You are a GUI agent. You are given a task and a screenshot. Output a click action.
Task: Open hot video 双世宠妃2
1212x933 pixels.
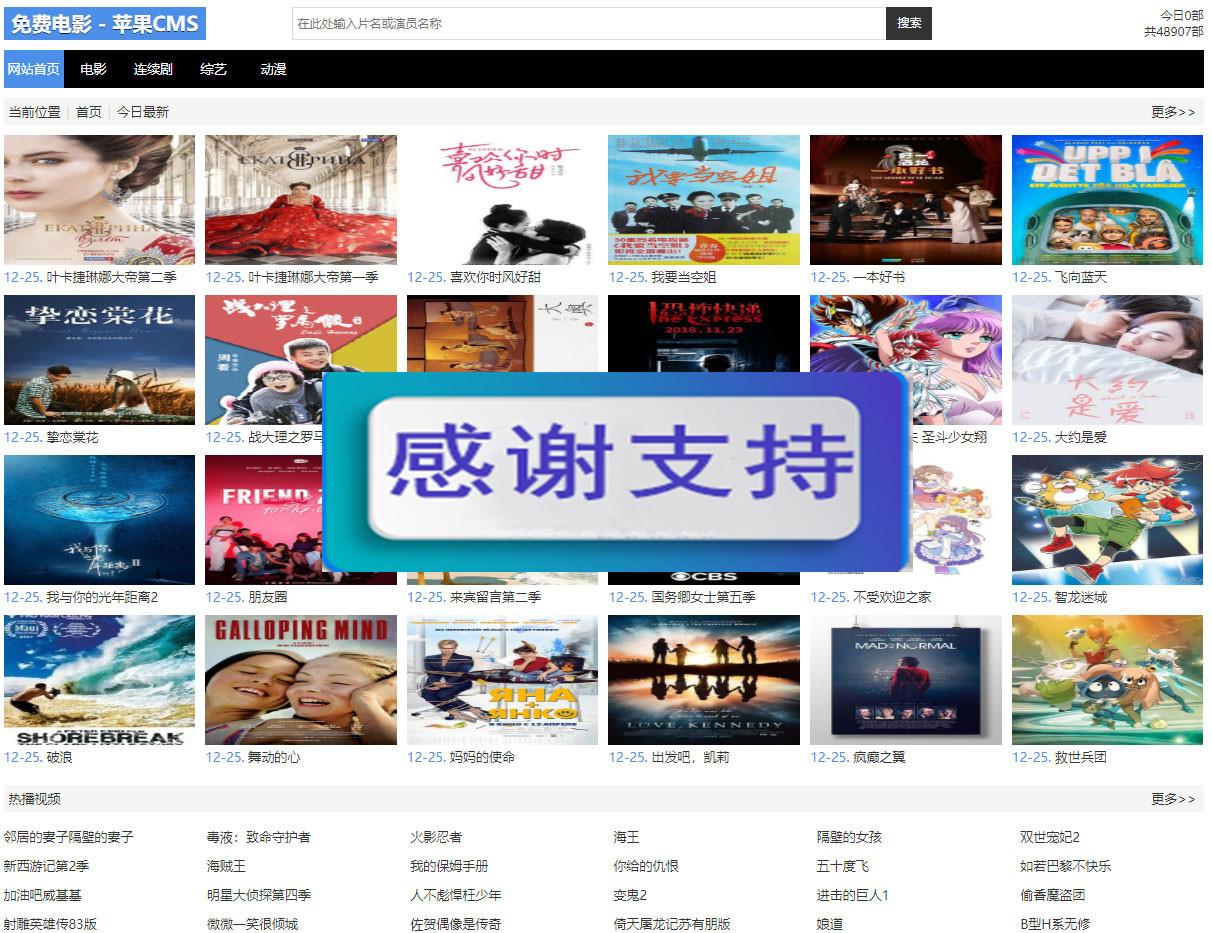point(1050,837)
